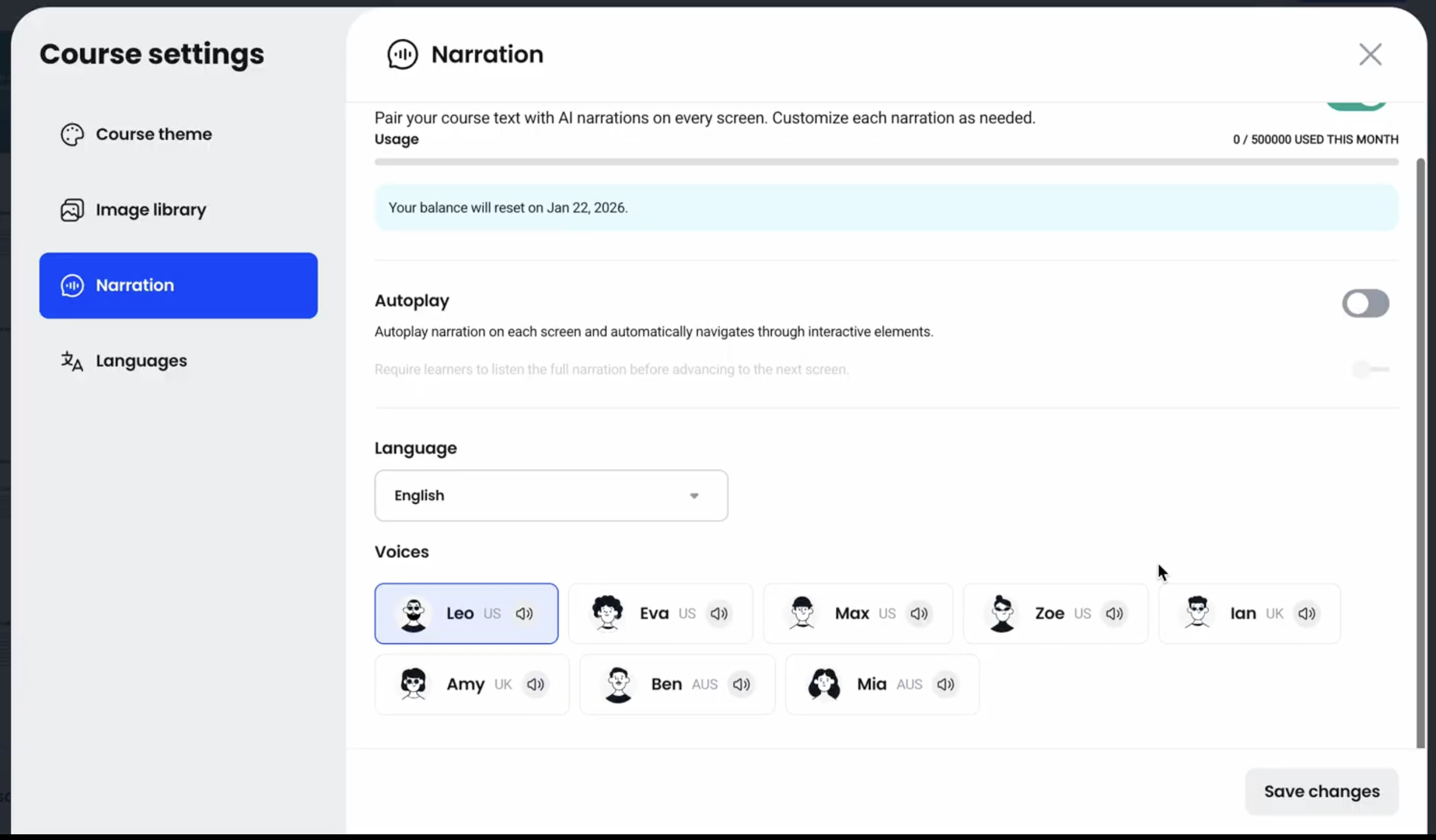Preview Leo voice with speaker icon
This screenshot has width=1436, height=840.
(x=524, y=613)
